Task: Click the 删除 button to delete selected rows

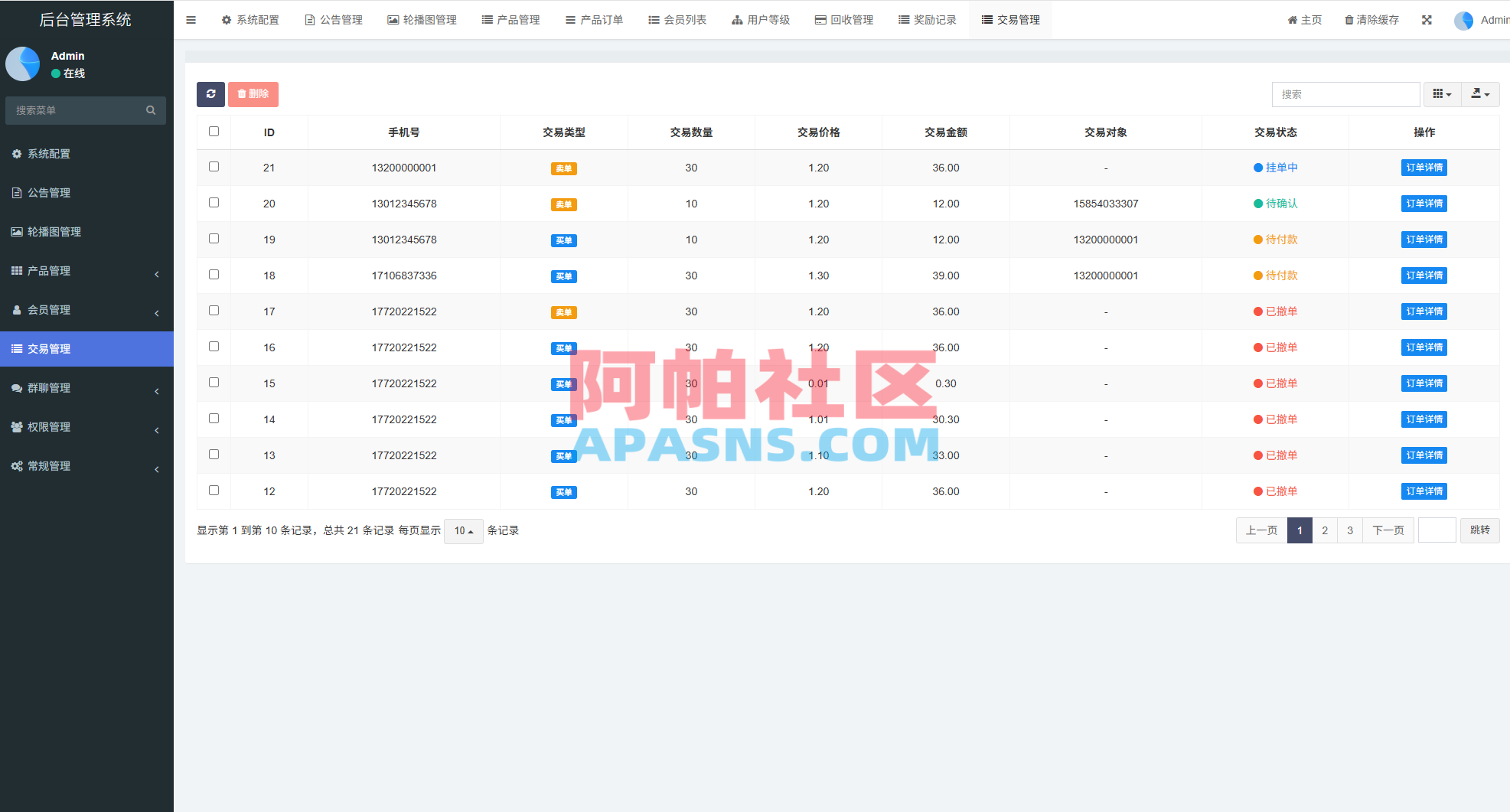Action: pos(253,94)
